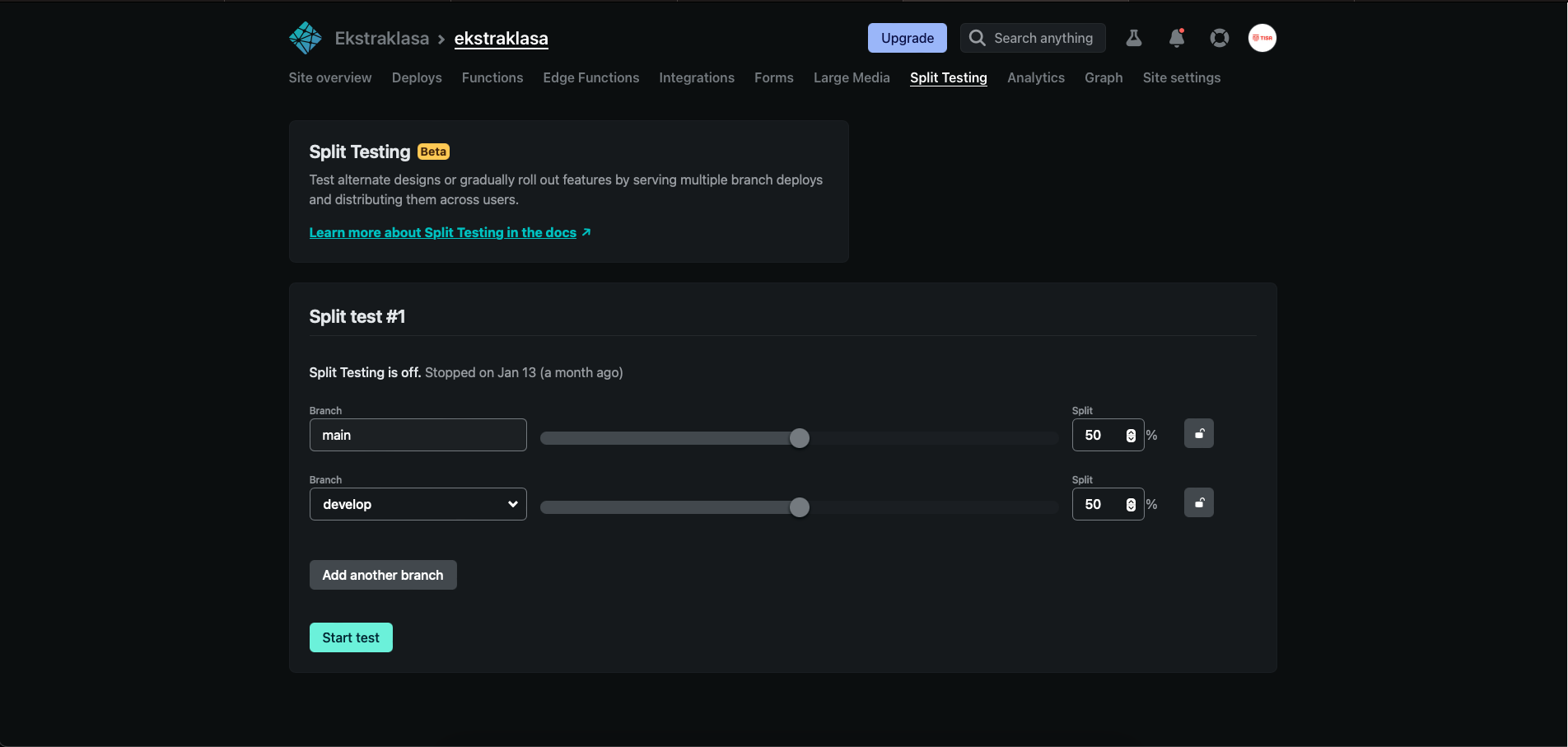Screen dimensions: 1568x747
Task: Open notifications bell icon
Action: pos(1177,38)
